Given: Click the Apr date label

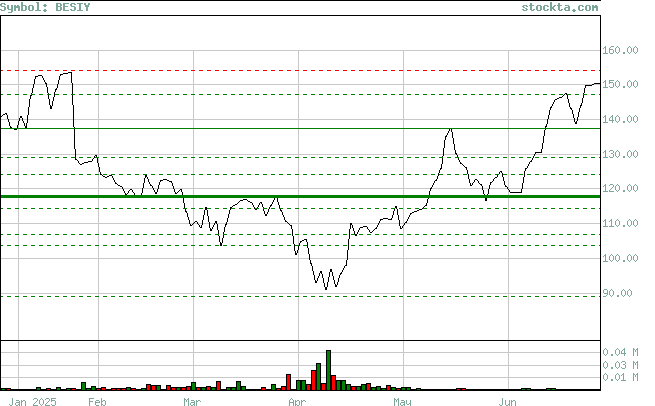Looking at the screenshot, I should coord(297,402).
